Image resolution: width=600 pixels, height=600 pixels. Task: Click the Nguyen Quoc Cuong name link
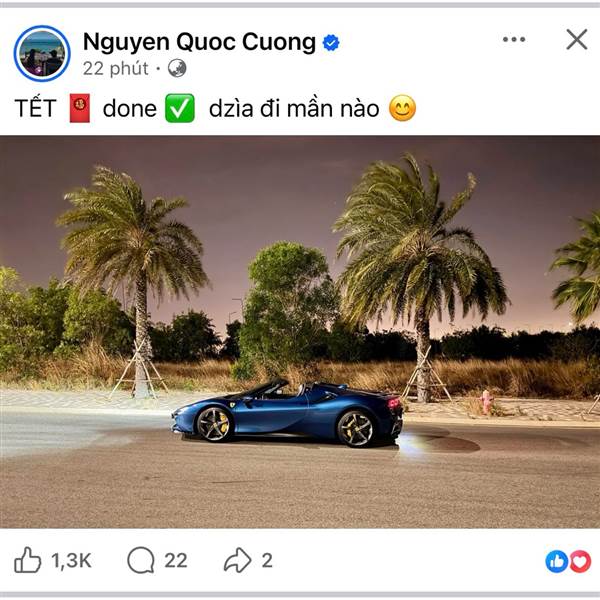coord(199,42)
